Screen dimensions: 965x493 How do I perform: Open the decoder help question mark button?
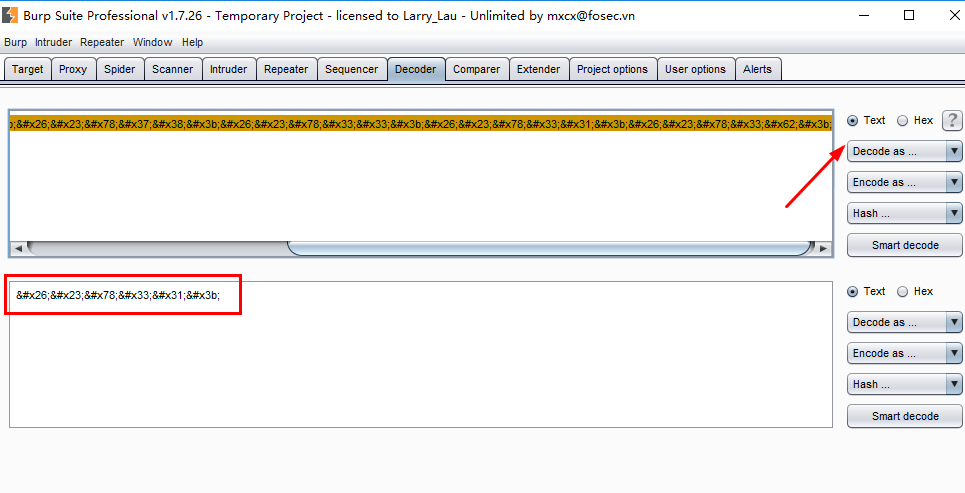(x=952, y=121)
